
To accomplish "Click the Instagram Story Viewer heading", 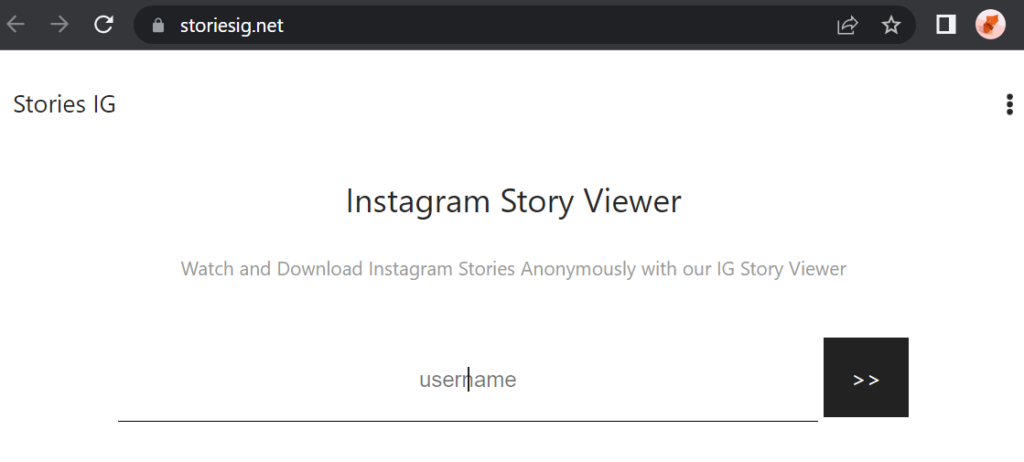I will [x=513, y=201].
